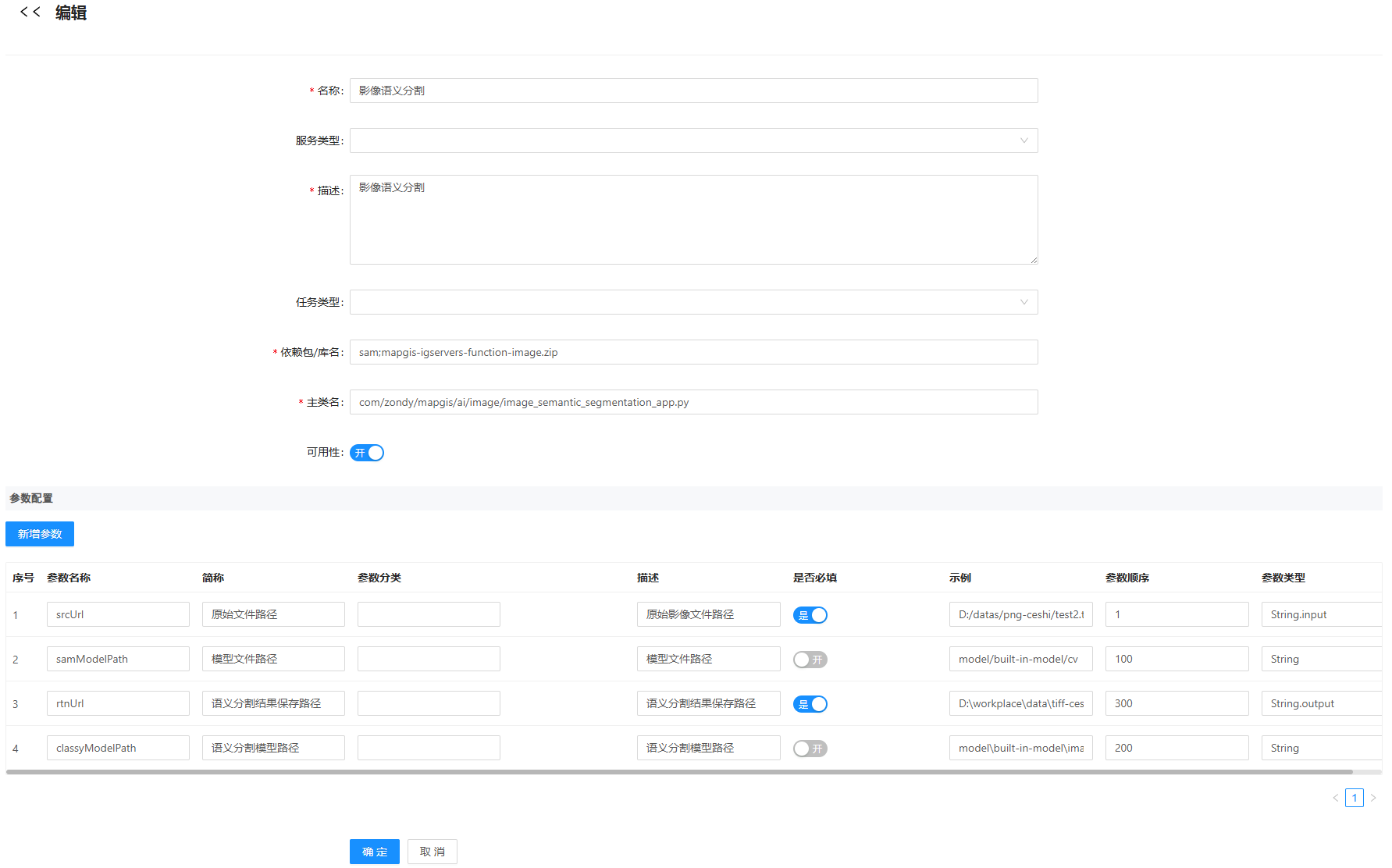Screen dimensions: 1392x868
Task: Expand the 任务类型 dropdown
Action: tap(693, 302)
